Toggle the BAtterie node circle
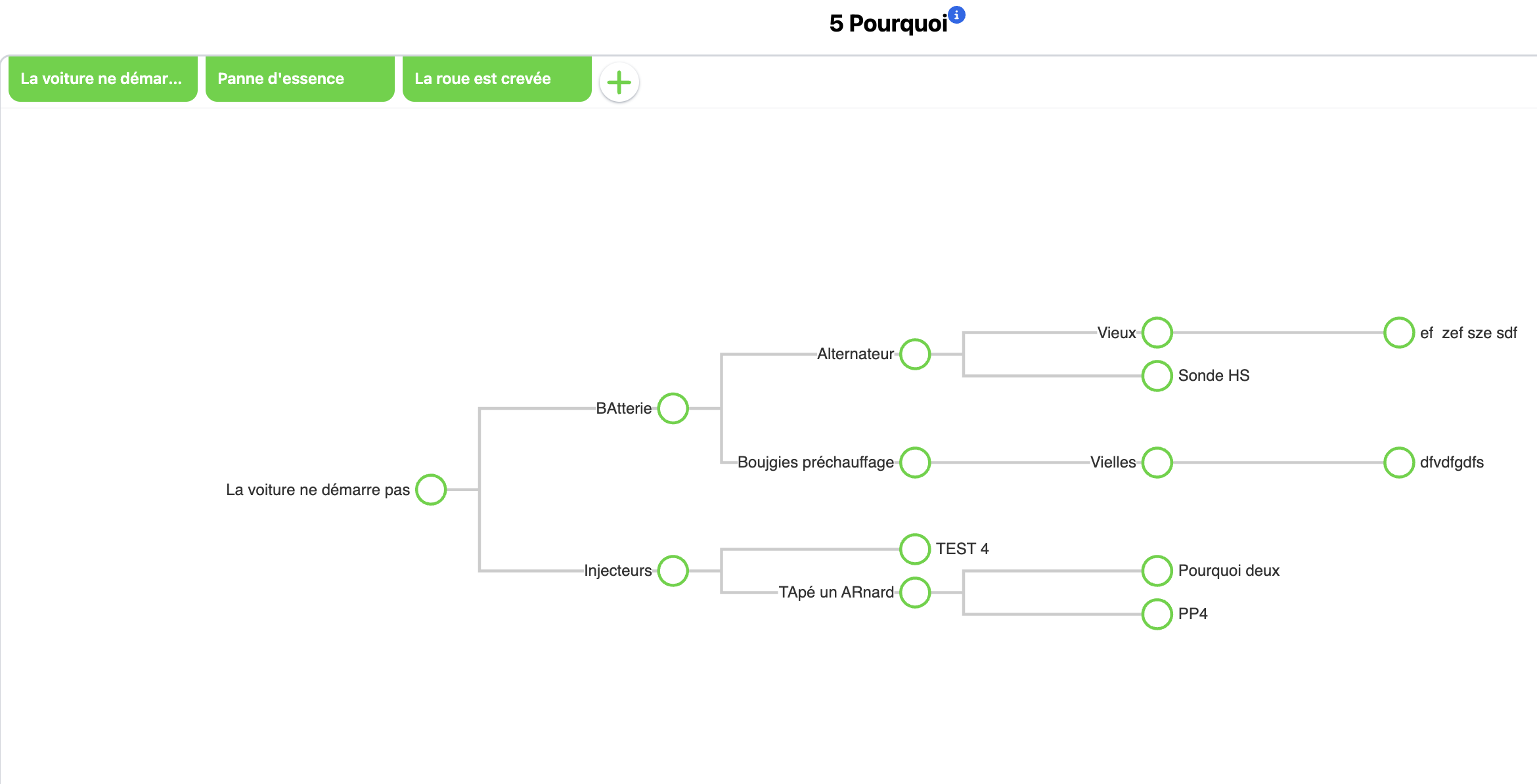 coord(673,408)
